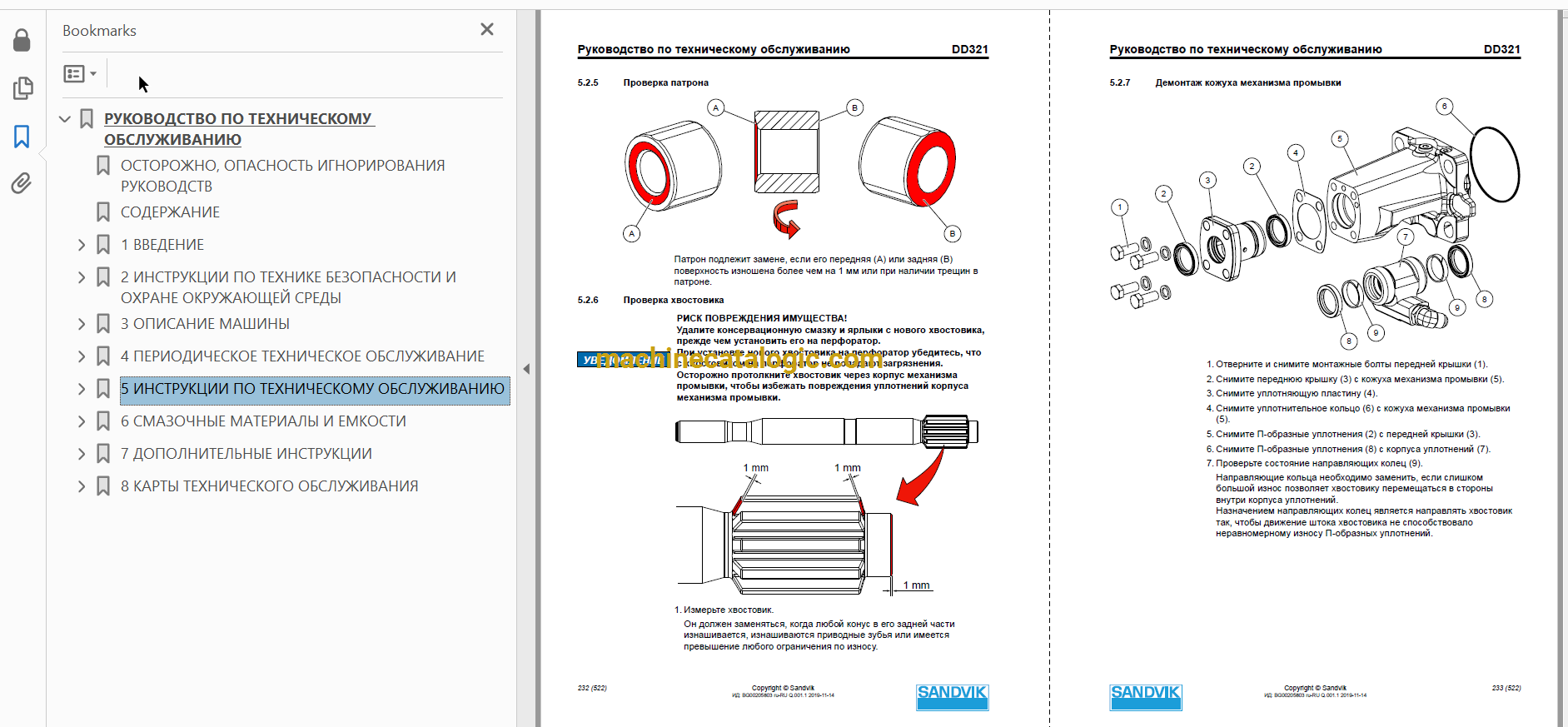Click step 1. Измерьте хвостовик
Viewport: 1568px width, 727px height.
tap(724, 610)
